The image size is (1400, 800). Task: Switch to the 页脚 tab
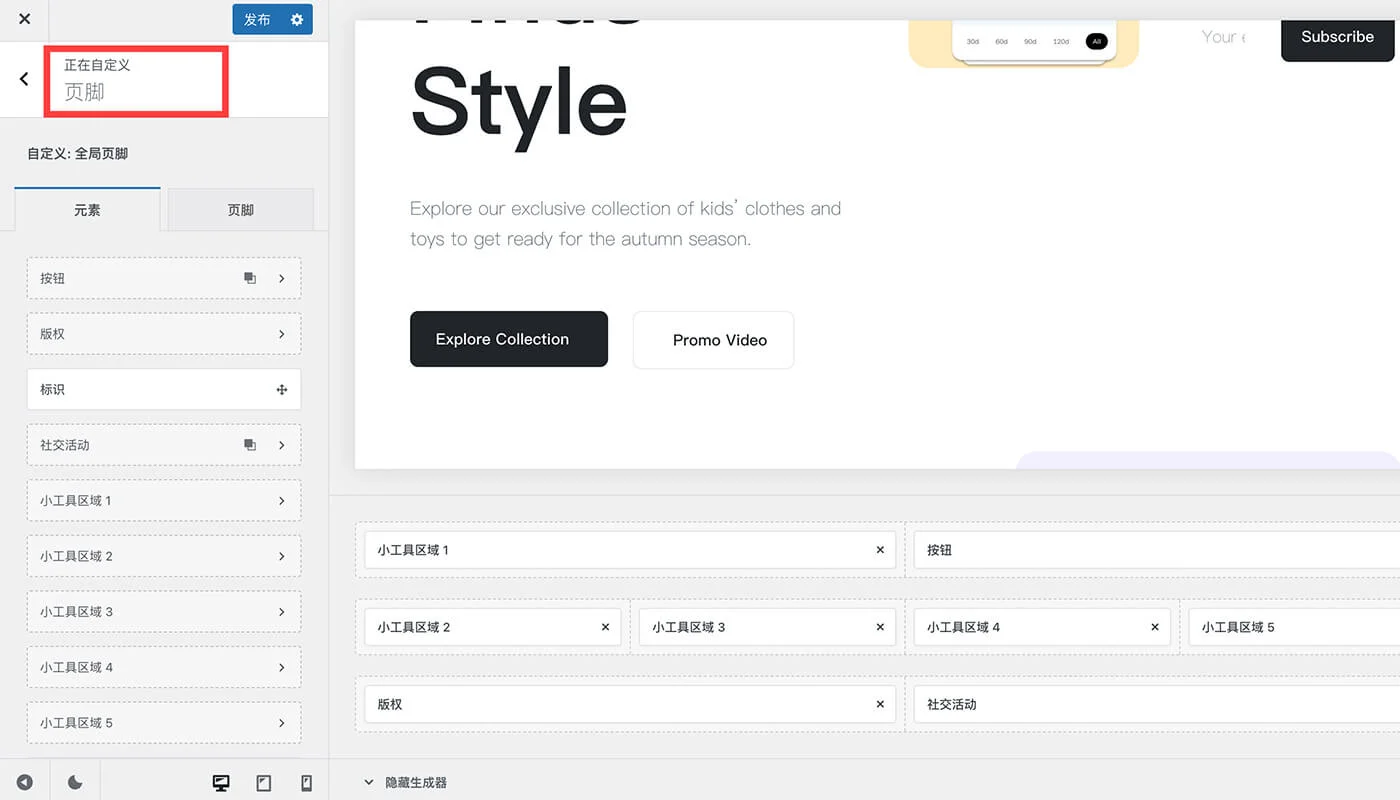coord(240,209)
